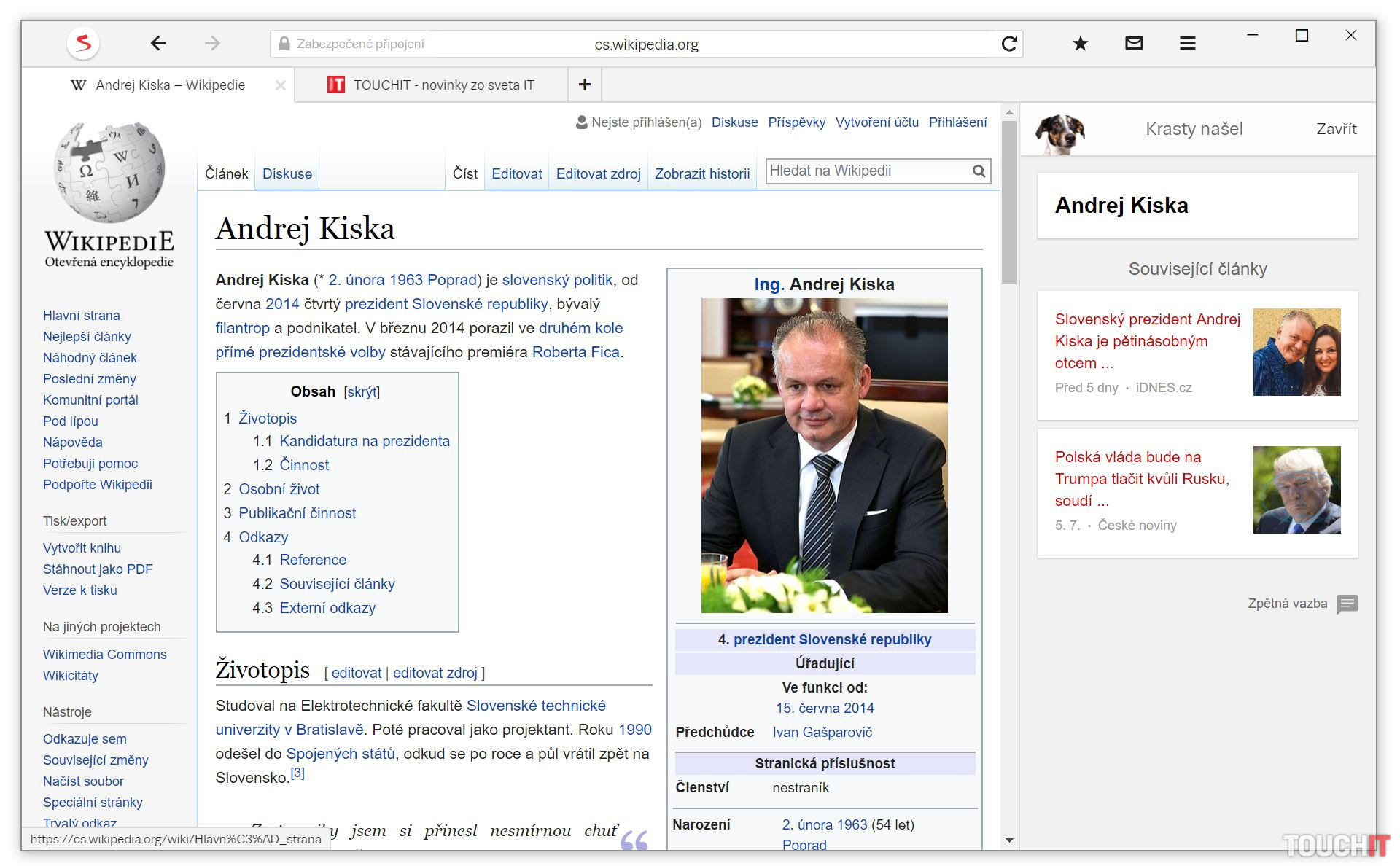The width and height of the screenshot is (1400, 866).
Task: Go back using the back arrow
Action: click(x=158, y=44)
